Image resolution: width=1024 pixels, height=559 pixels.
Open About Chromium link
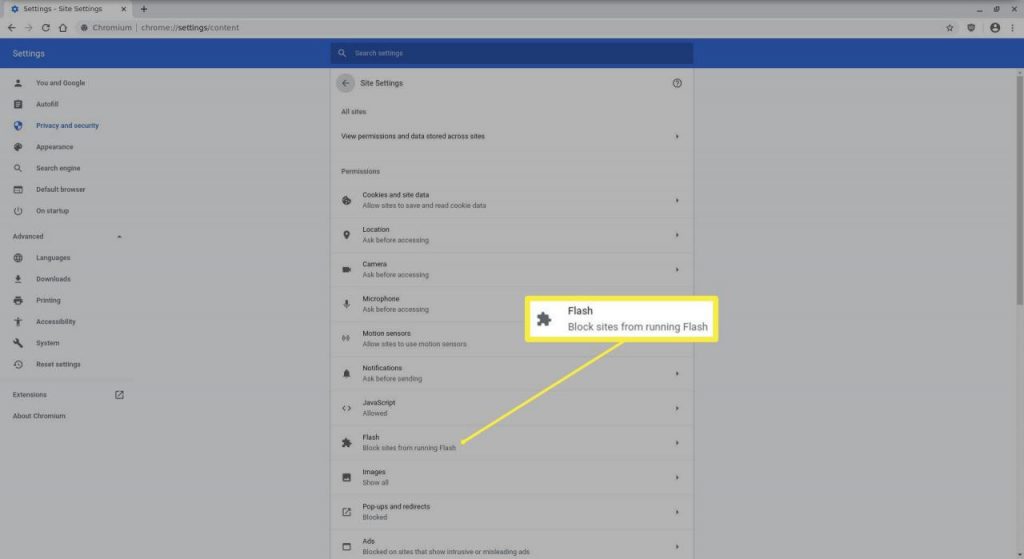(x=39, y=416)
